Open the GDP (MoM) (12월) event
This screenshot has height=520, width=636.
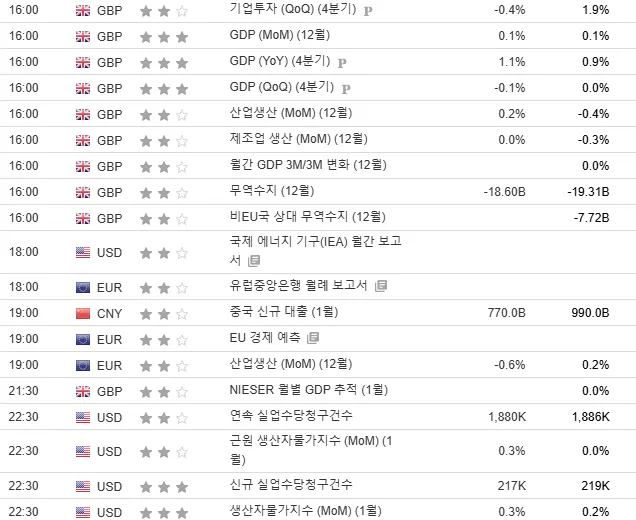click(x=280, y=35)
